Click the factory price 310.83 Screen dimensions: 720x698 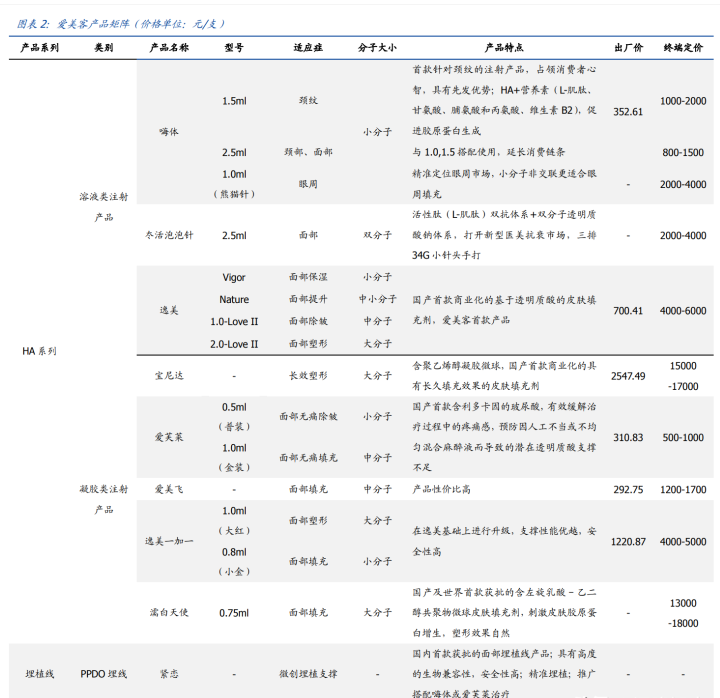tap(628, 438)
